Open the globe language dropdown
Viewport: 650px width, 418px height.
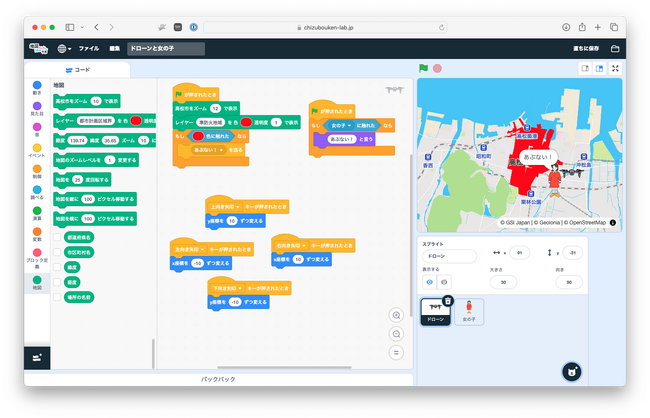point(64,49)
